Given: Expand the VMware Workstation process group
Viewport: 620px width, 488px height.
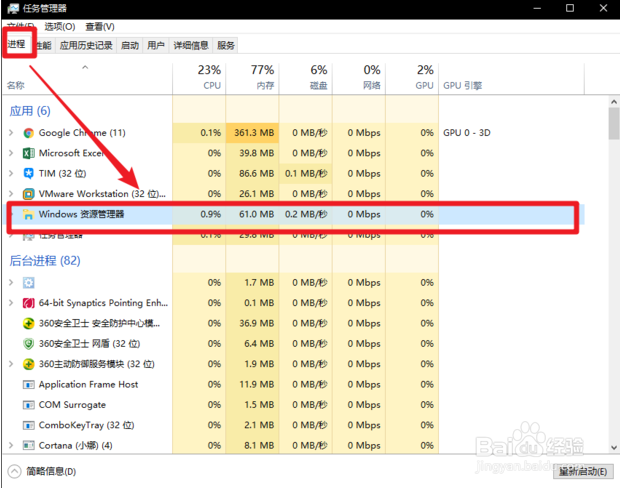Looking at the screenshot, I should 11,194.
